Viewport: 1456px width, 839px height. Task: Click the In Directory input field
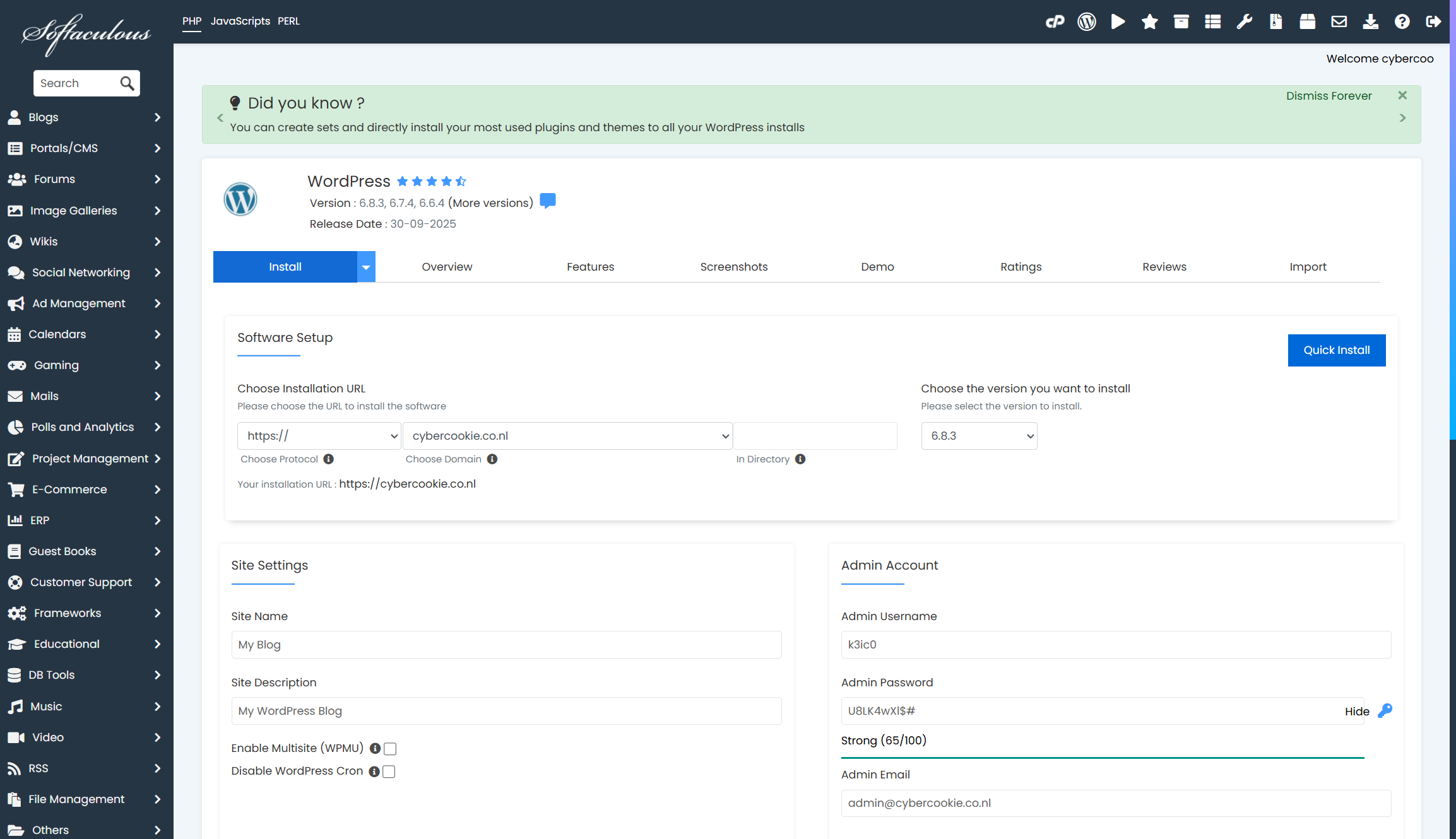pyautogui.click(x=815, y=436)
